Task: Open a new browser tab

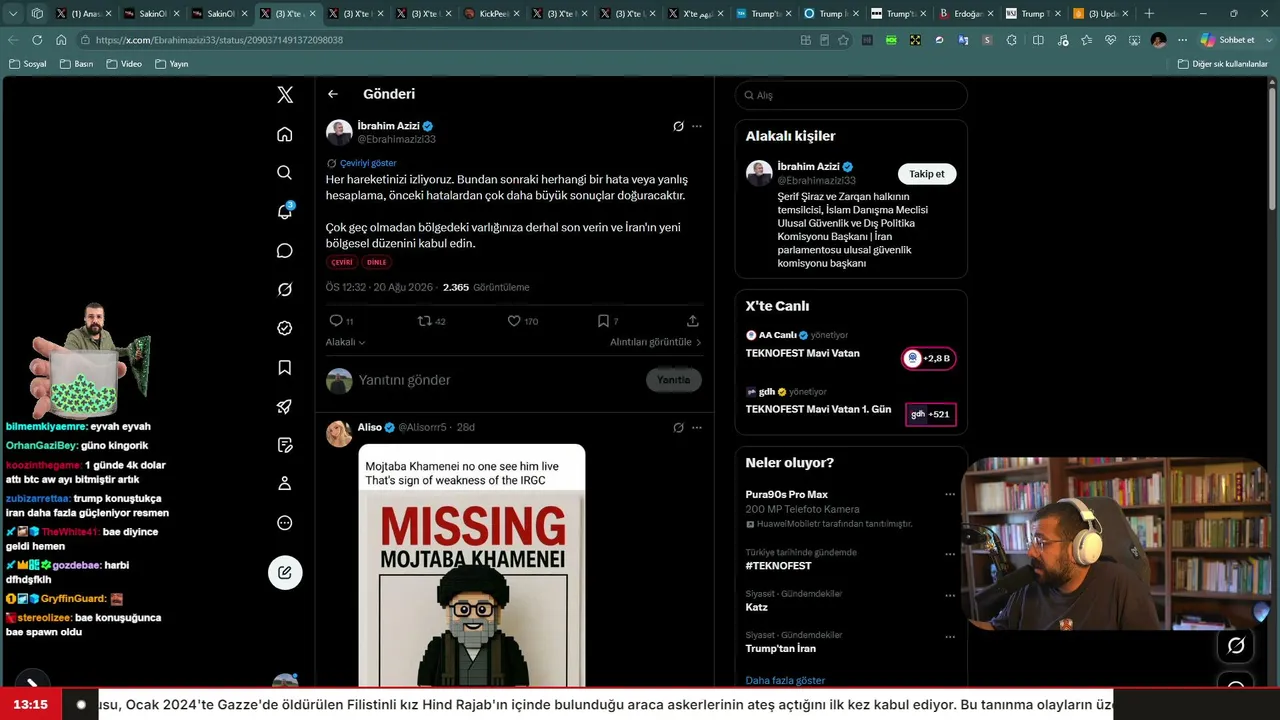Action: [x=1149, y=14]
